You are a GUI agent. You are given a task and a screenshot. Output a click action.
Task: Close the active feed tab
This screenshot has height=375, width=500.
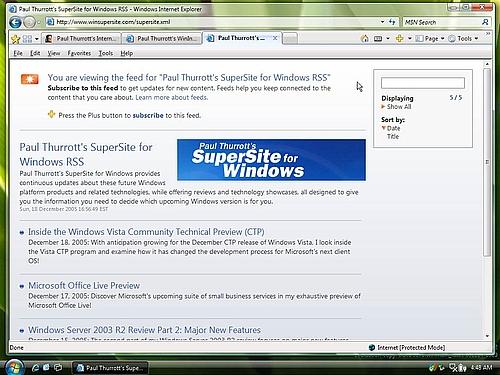click(275, 38)
